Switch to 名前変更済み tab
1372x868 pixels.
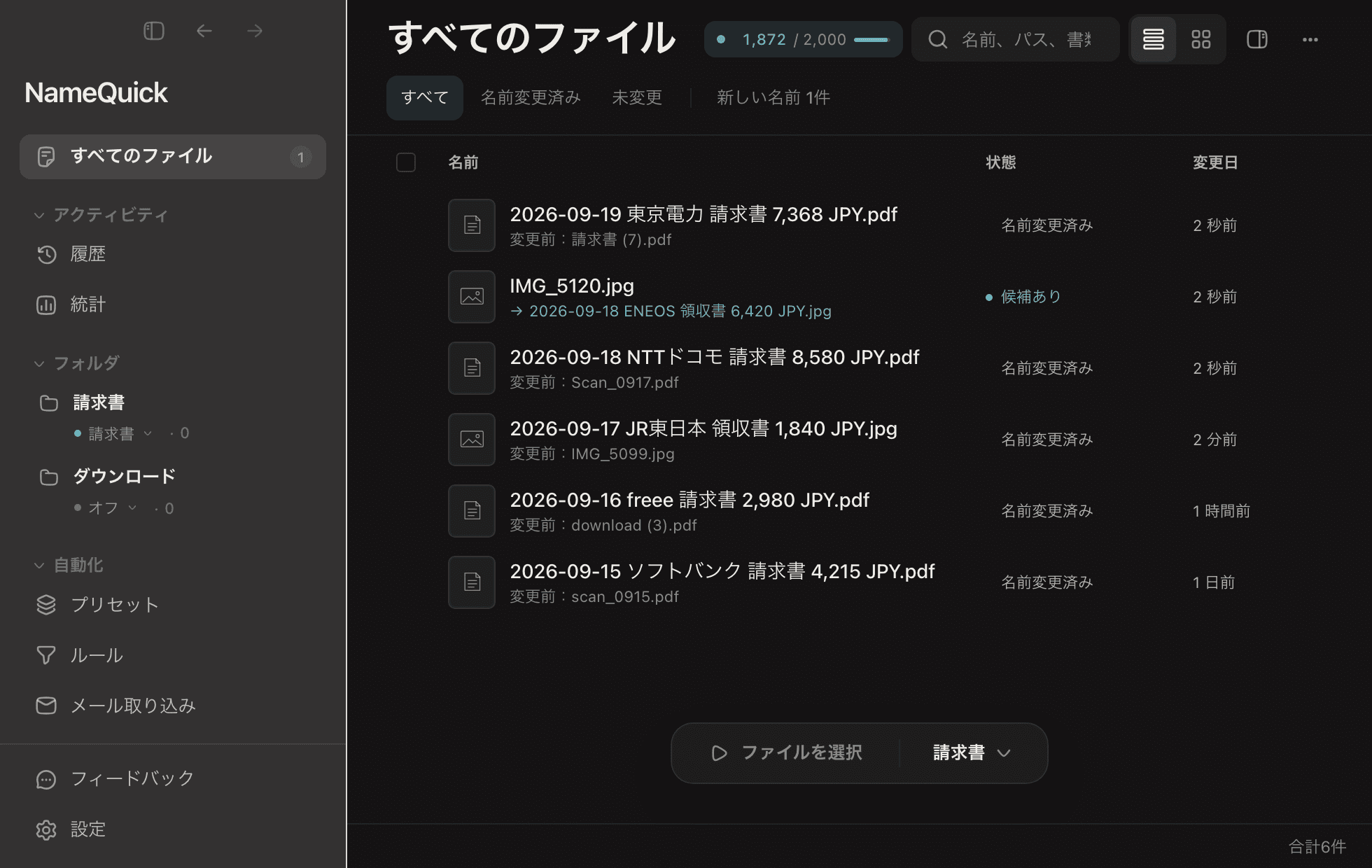531,97
